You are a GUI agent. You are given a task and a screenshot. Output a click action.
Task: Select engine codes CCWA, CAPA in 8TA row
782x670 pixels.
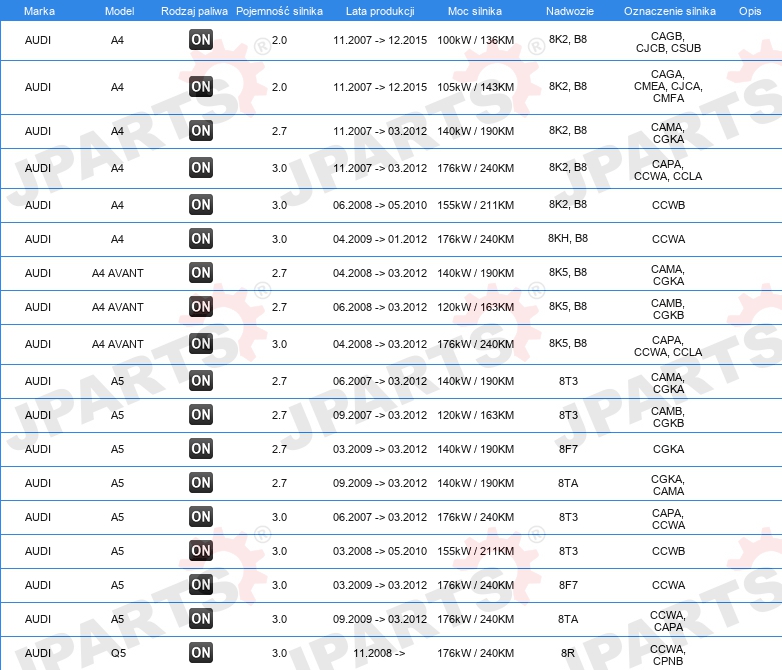pyautogui.click(x=668, y=621)
